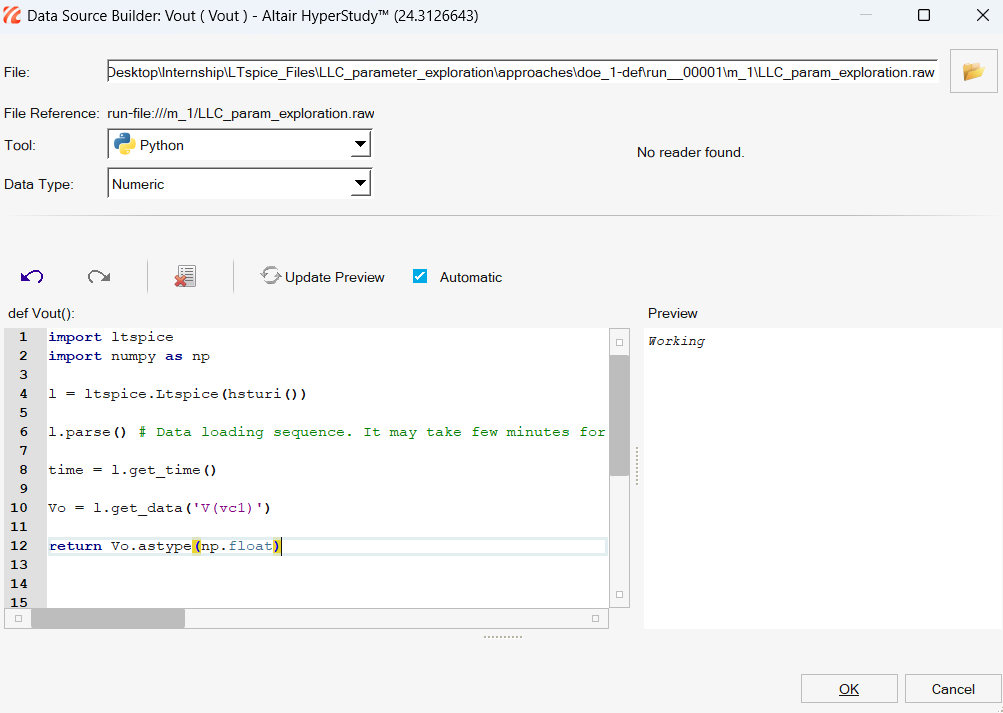Click line number 1 in the gutter
The height and width of the screenshot is (713, 1003).
pos(23,337)
